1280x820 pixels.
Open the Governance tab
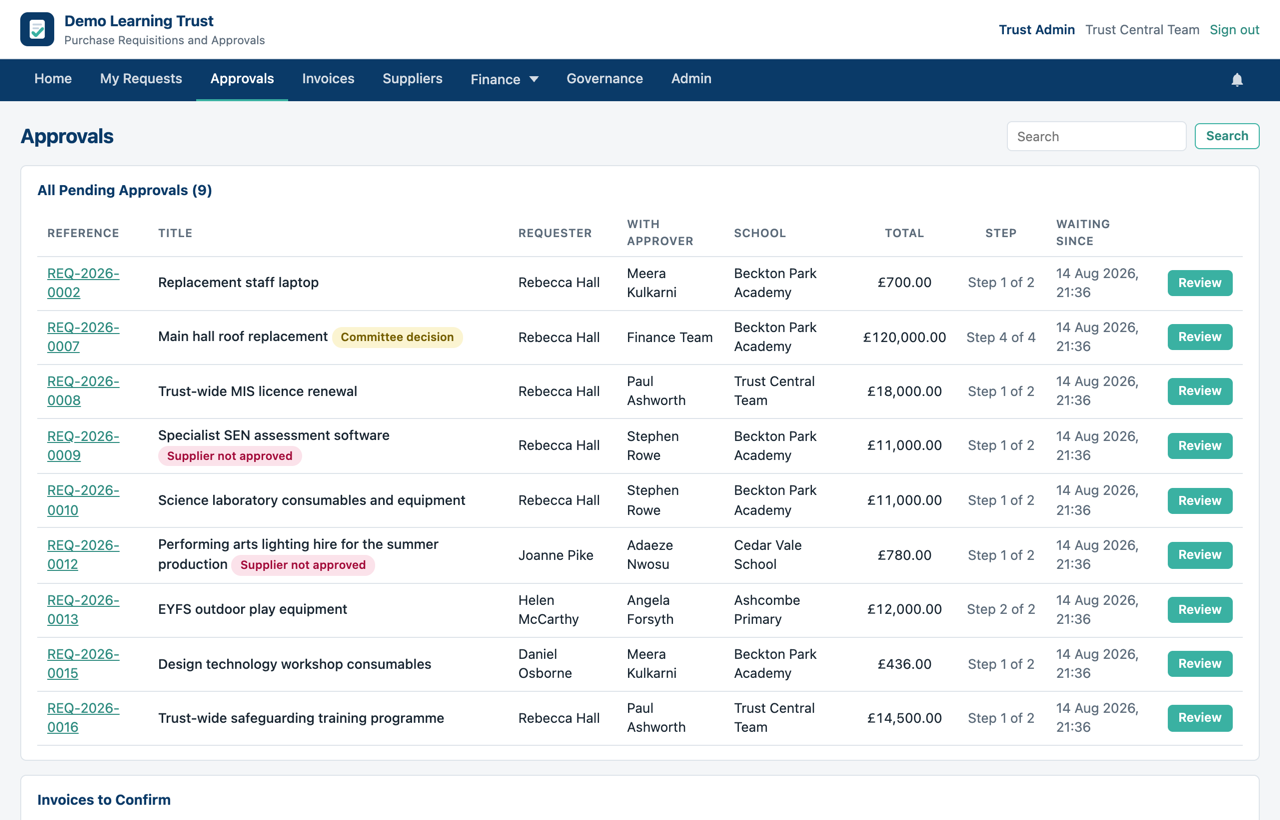coord(605,79)
